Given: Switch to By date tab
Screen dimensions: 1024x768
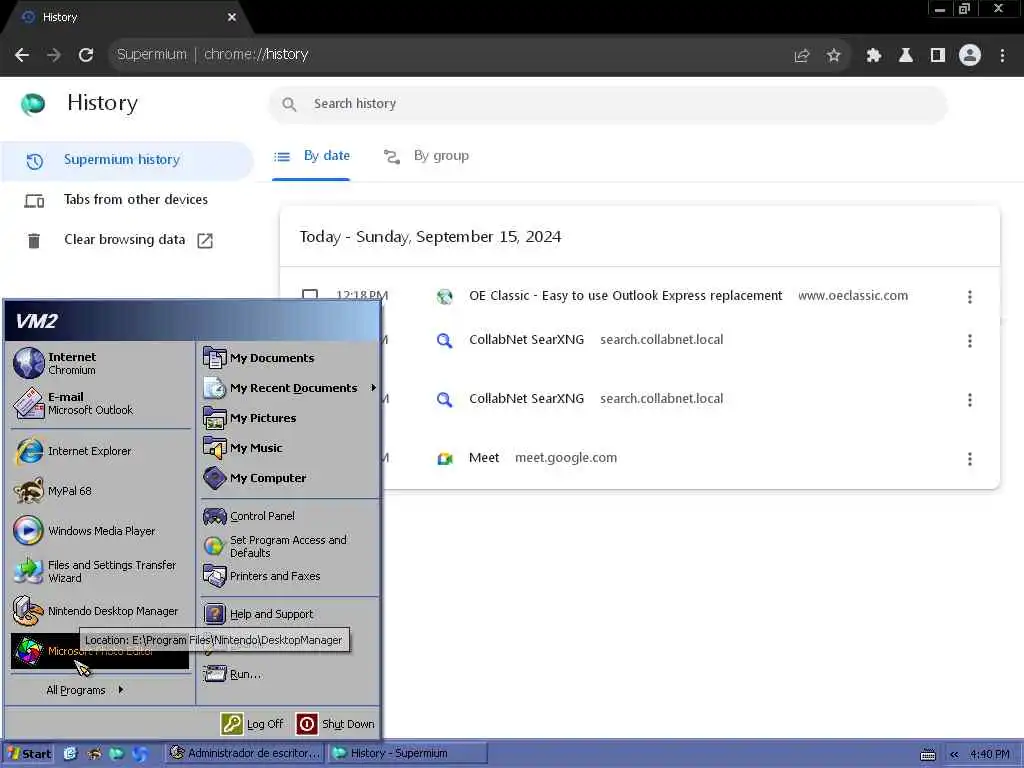Looking at the screenshot, I should 312,156.
